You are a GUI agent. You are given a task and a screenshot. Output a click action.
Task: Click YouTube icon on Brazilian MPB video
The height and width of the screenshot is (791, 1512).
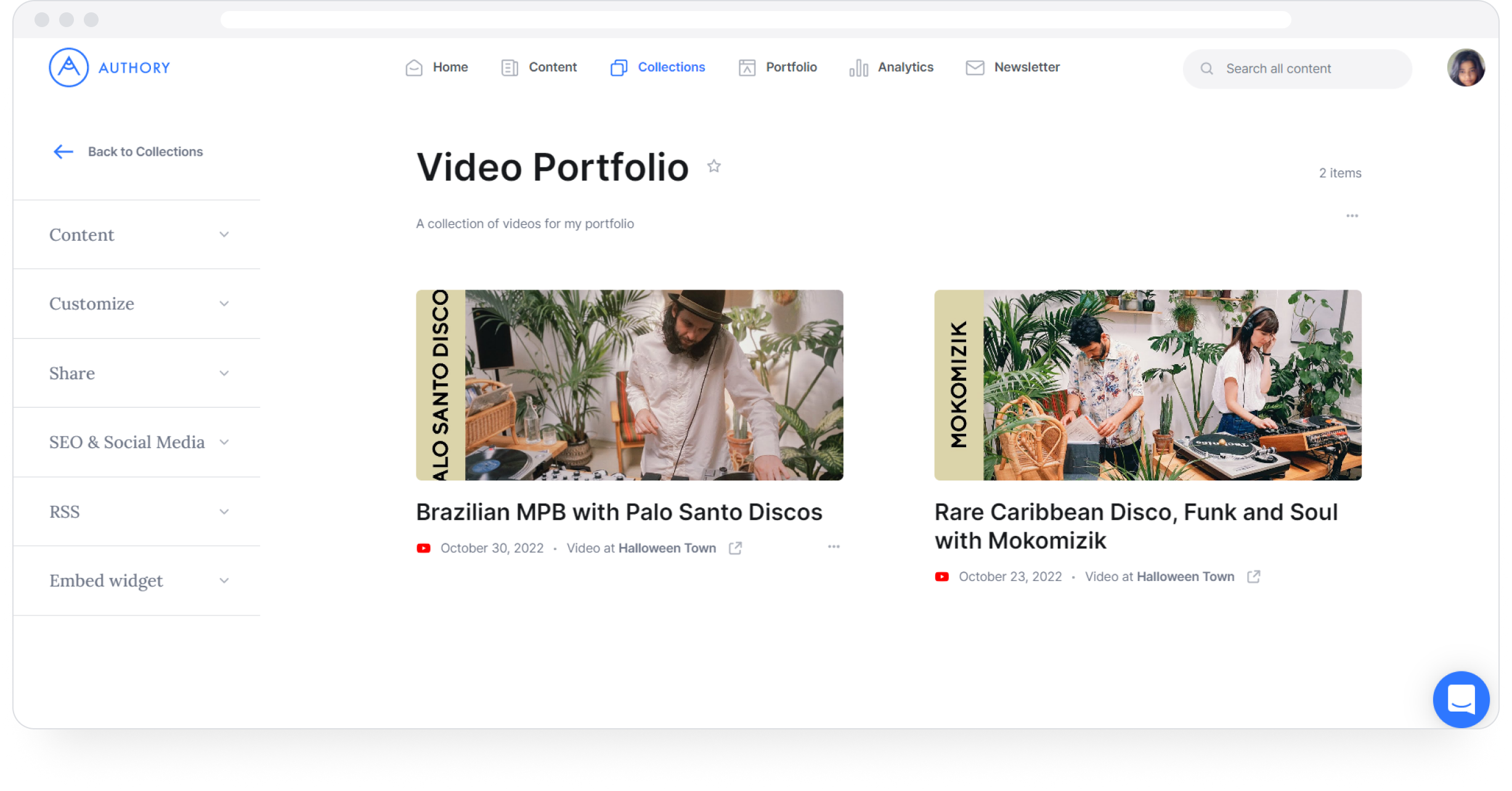tap(423, 548)
